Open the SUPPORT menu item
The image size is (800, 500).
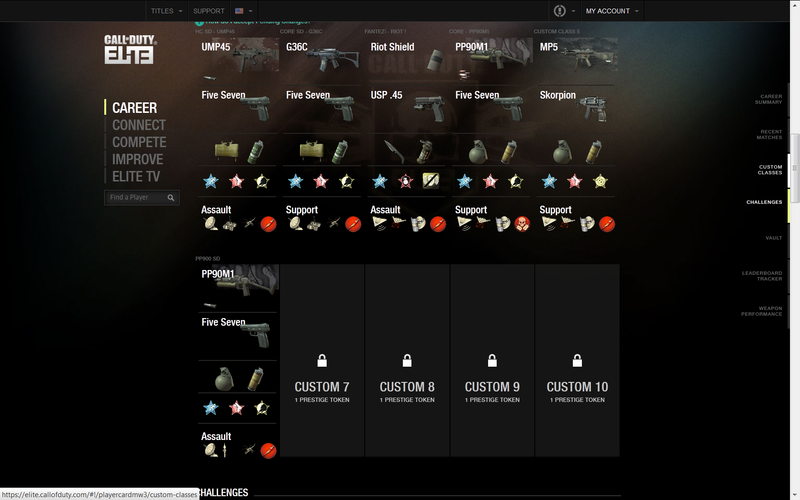(x=208, y=11)
